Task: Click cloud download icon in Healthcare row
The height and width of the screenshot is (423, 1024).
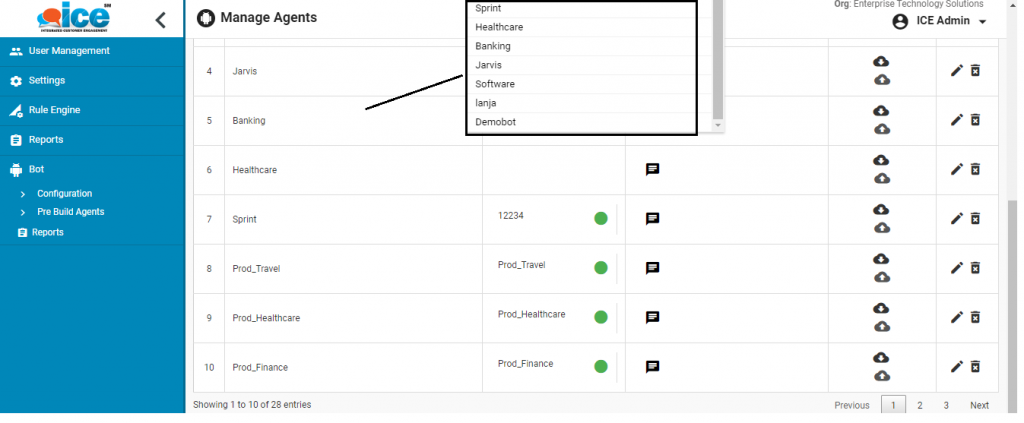Action: click(881, 160)
